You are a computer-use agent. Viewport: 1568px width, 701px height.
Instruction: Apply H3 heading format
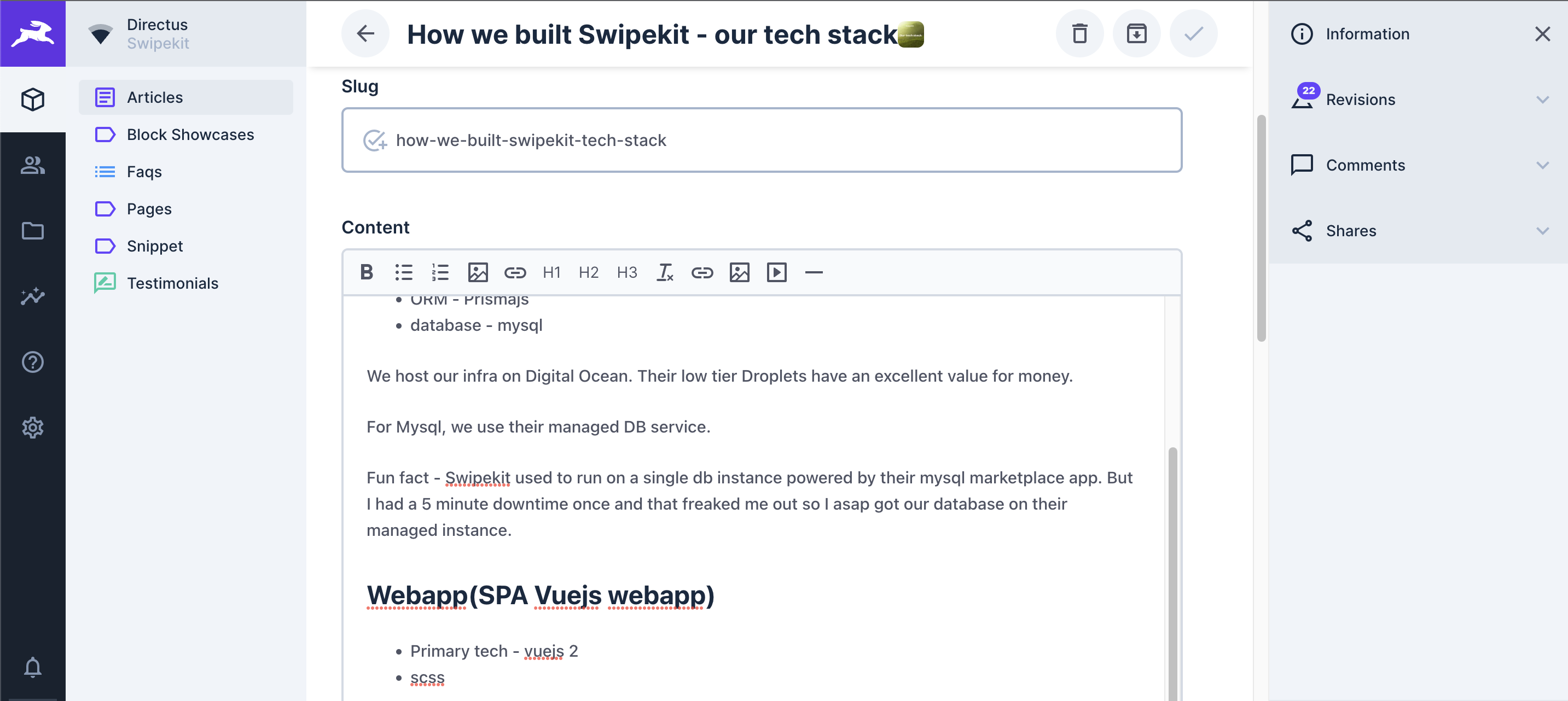(627, 272)
